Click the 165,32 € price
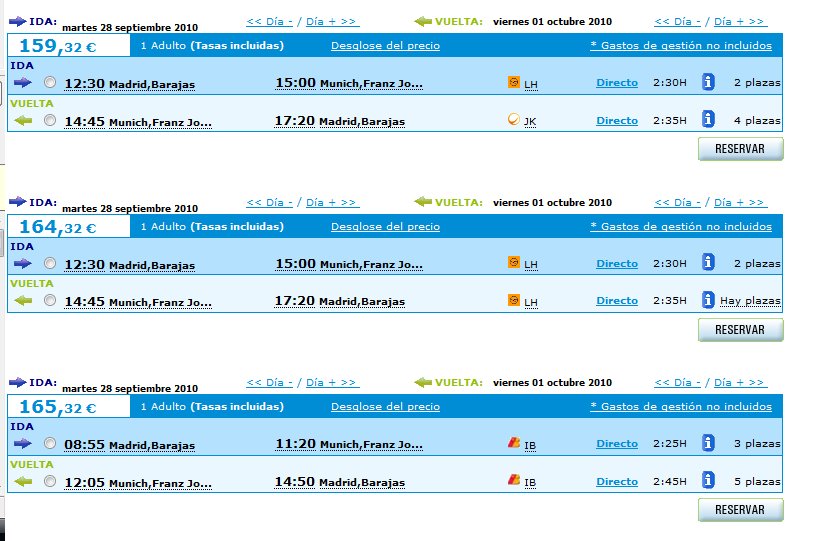This screenshot has width=813, height=541. 58,407
